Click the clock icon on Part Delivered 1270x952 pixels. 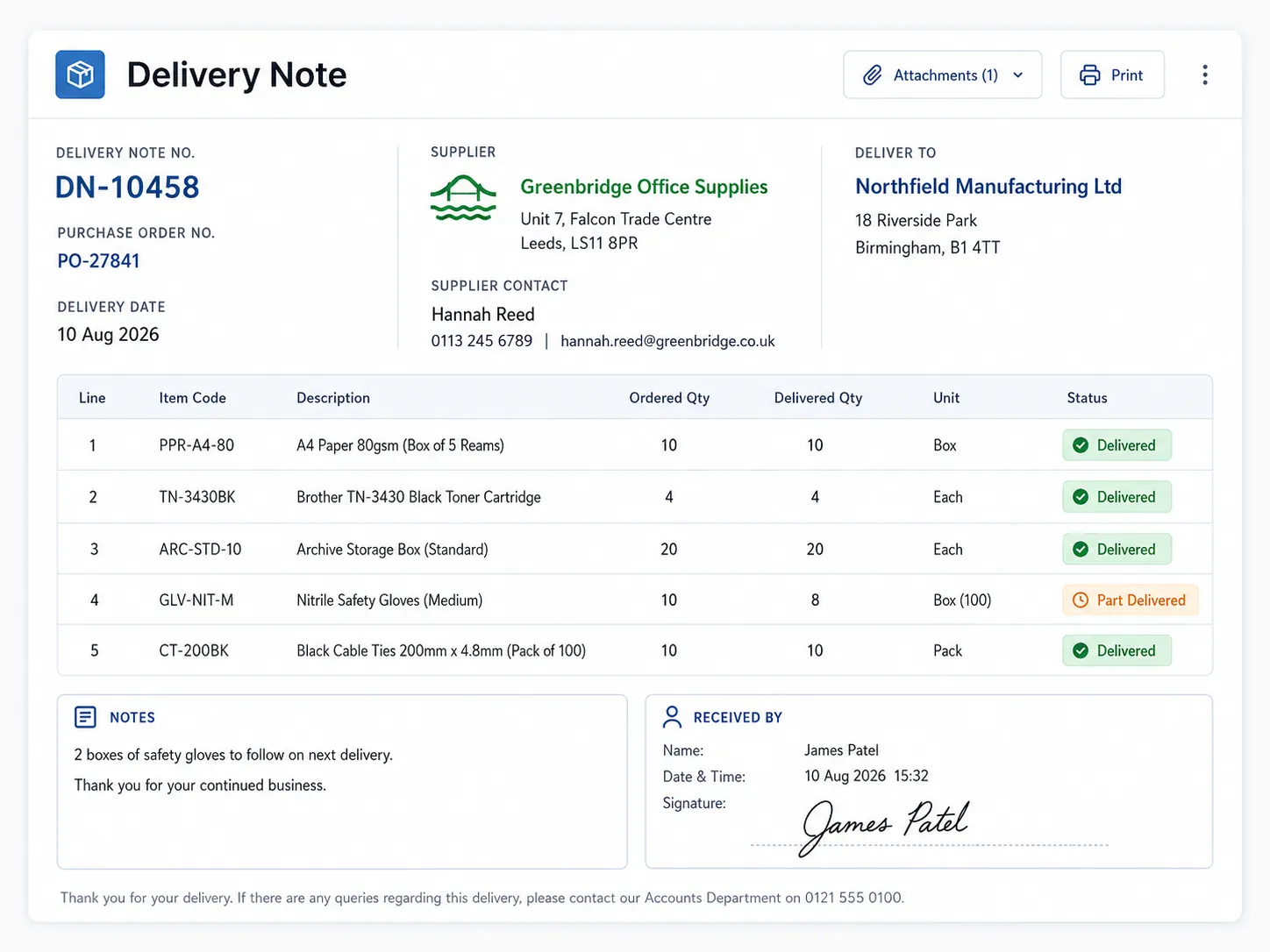click(x=1081, y=600)
